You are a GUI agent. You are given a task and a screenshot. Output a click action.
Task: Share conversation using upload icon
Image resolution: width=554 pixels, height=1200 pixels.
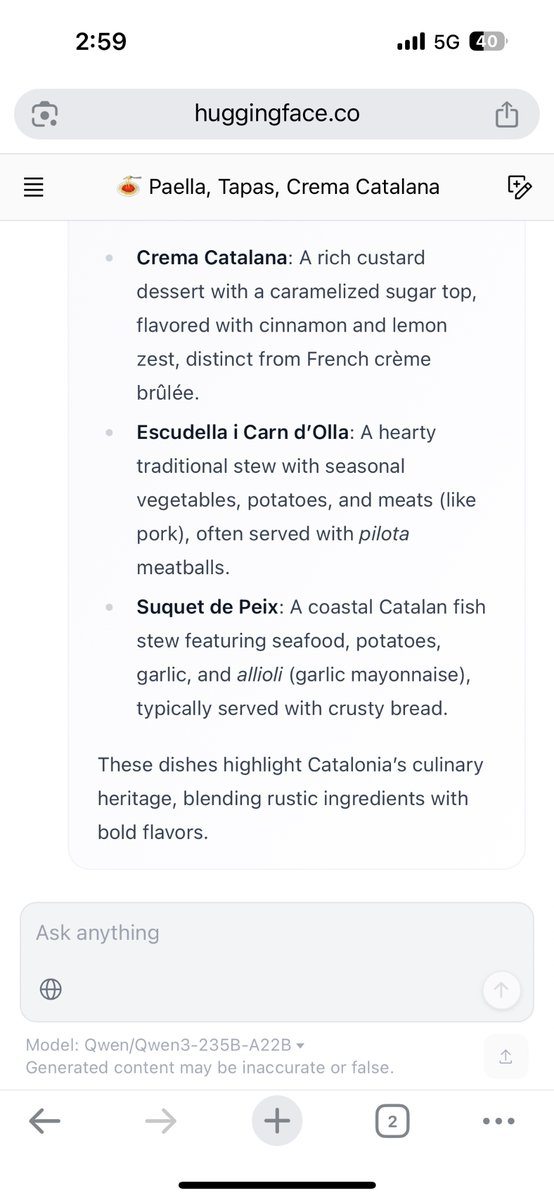point(505,1057)
